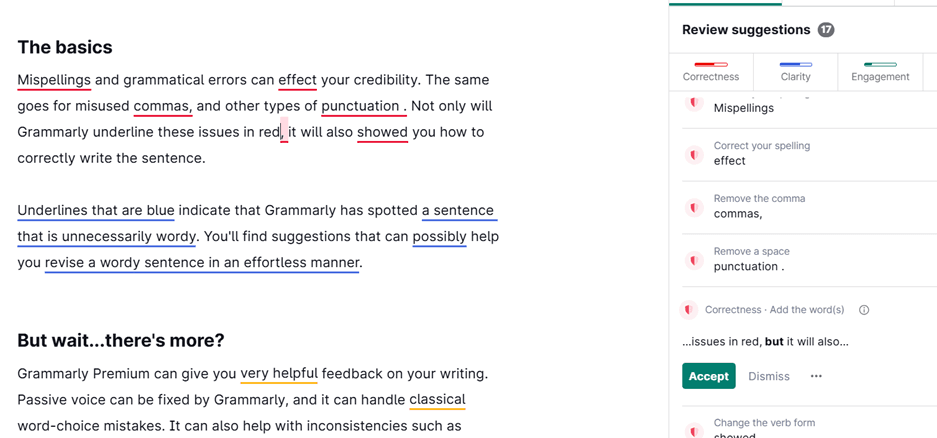
Task: Click the blue underlined word 'possibly'
Action: coord(440,237)
